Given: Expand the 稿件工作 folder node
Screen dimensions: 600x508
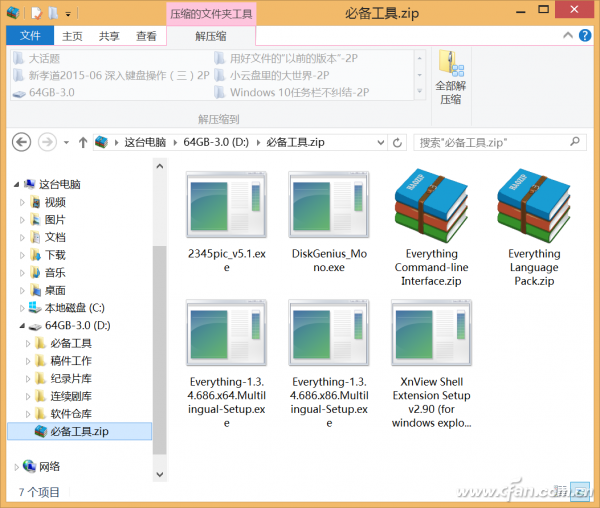Looking at the screenshot, I should coord(28,361).
